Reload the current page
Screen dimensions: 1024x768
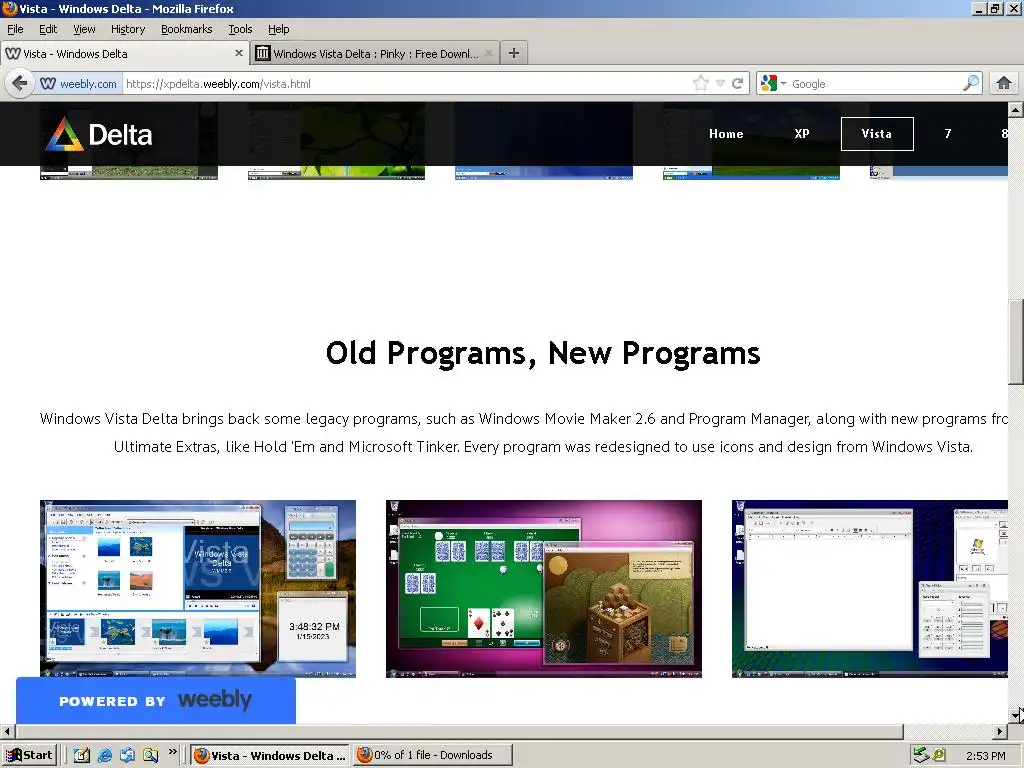coord(737,84)
